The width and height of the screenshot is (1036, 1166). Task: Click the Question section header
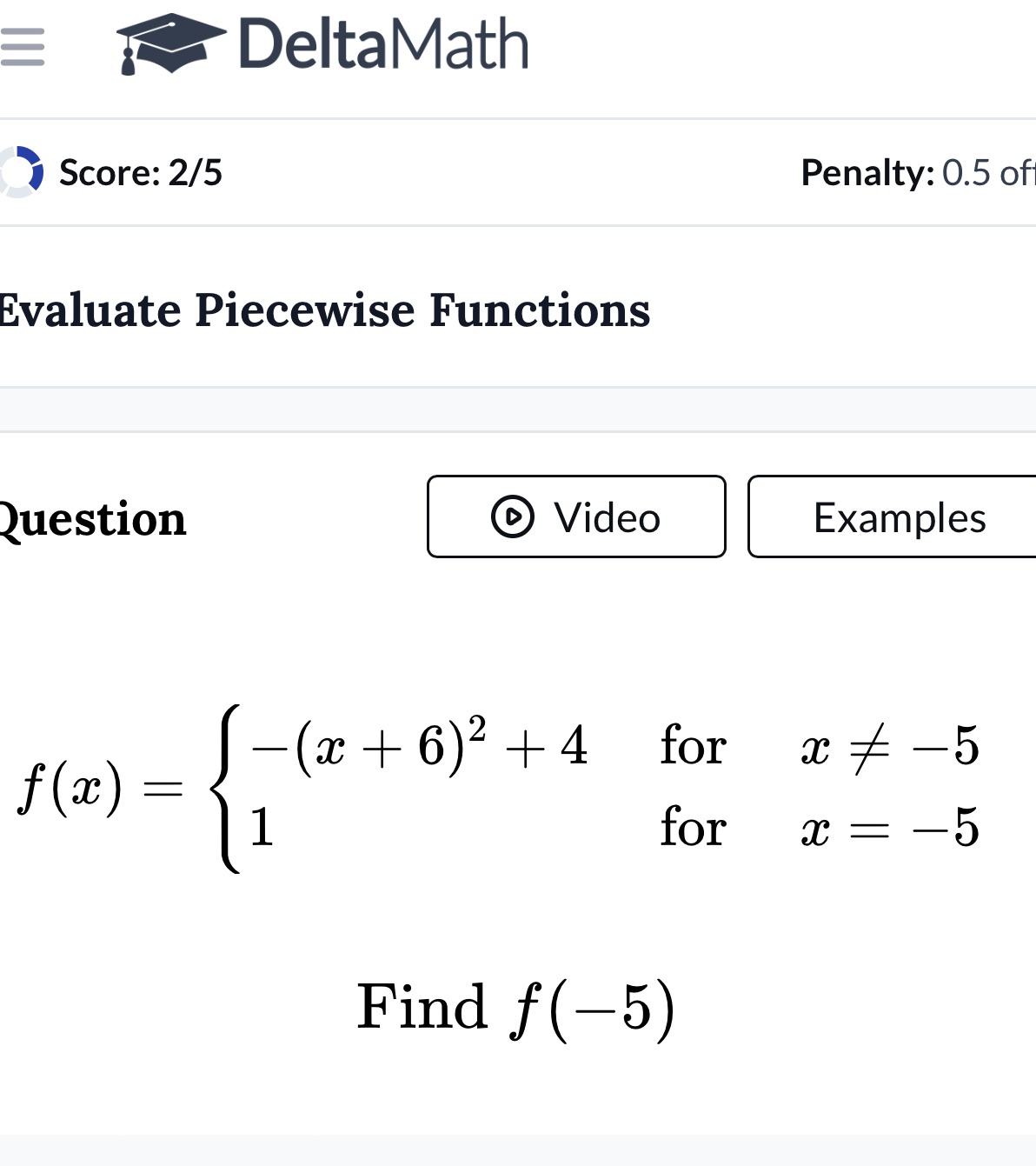(91, 519)
